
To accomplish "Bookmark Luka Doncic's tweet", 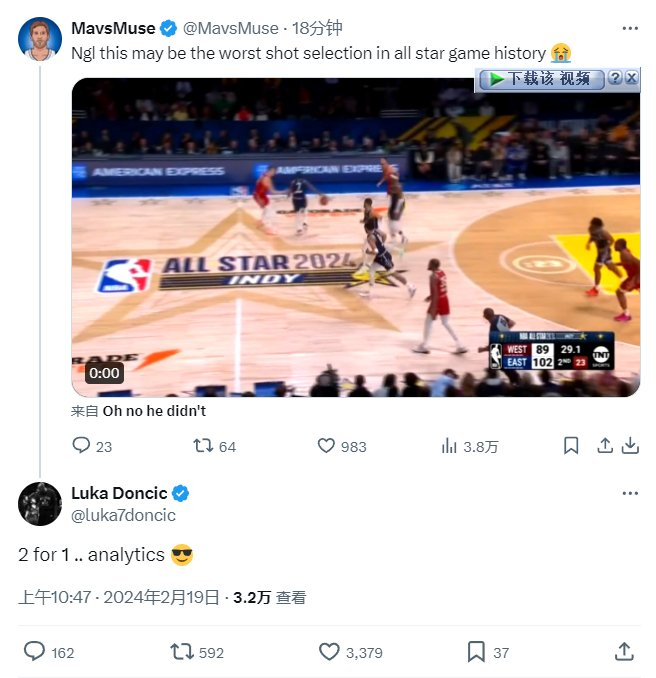I will click(x=476, y=652).
